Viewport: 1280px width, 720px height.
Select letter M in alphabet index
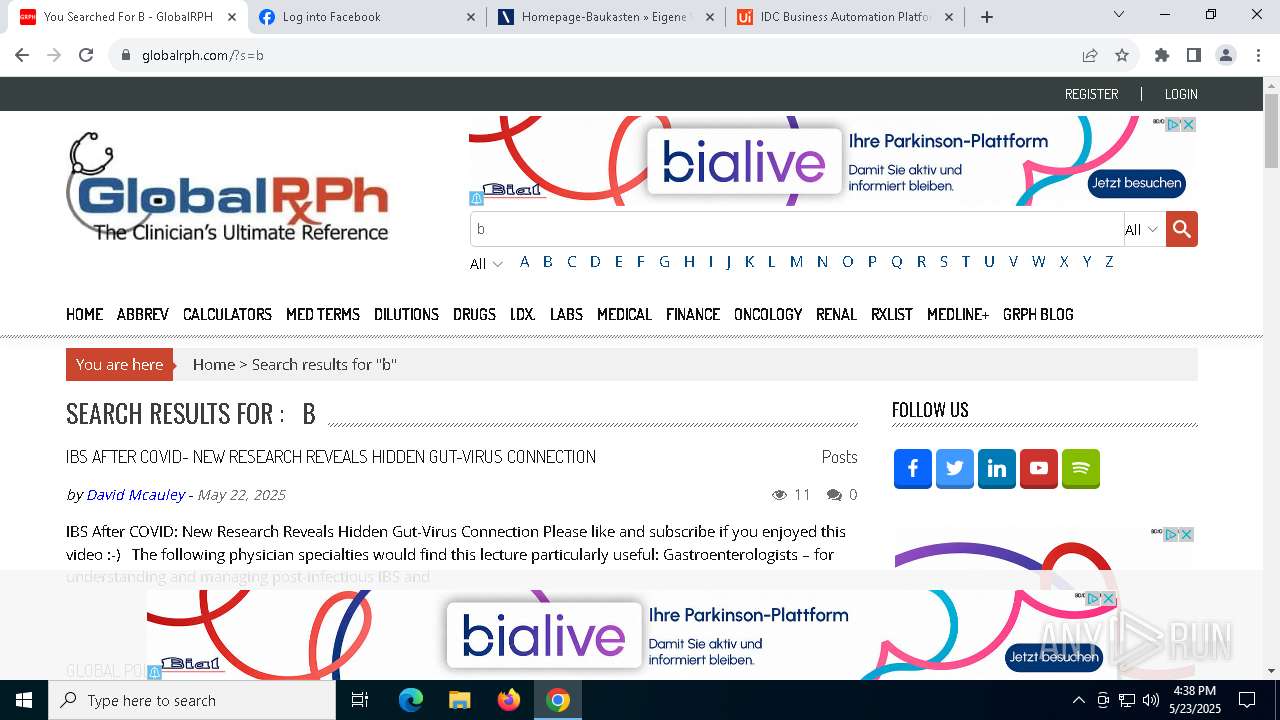pyautogui.click(x=796, y=262)
